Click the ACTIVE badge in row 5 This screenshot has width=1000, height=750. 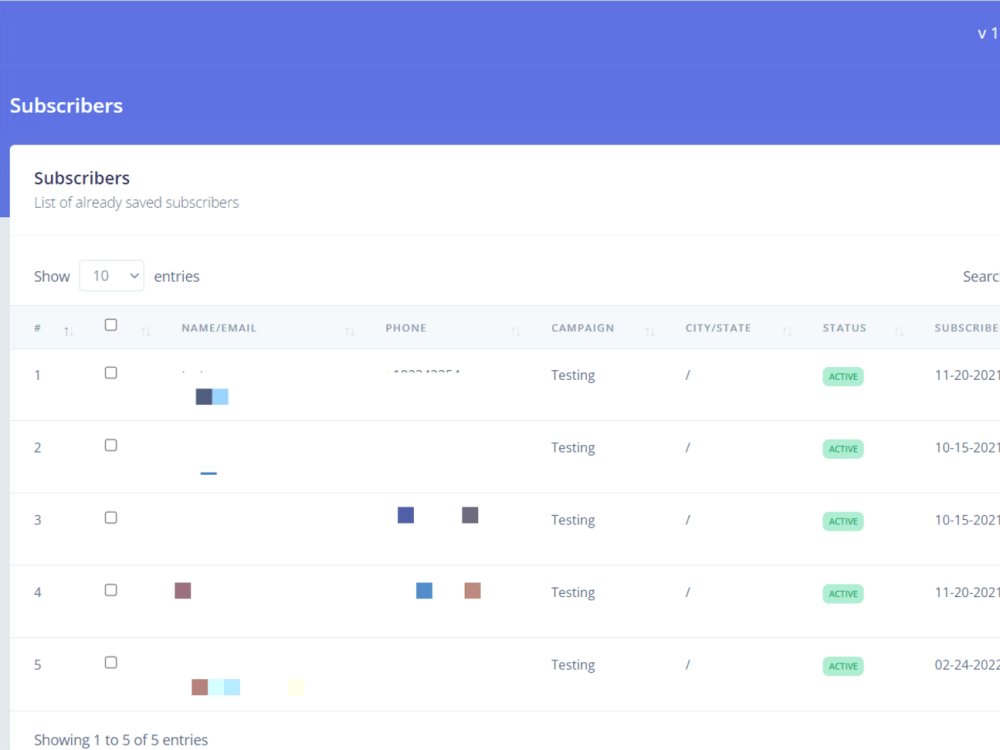[843, 666]
